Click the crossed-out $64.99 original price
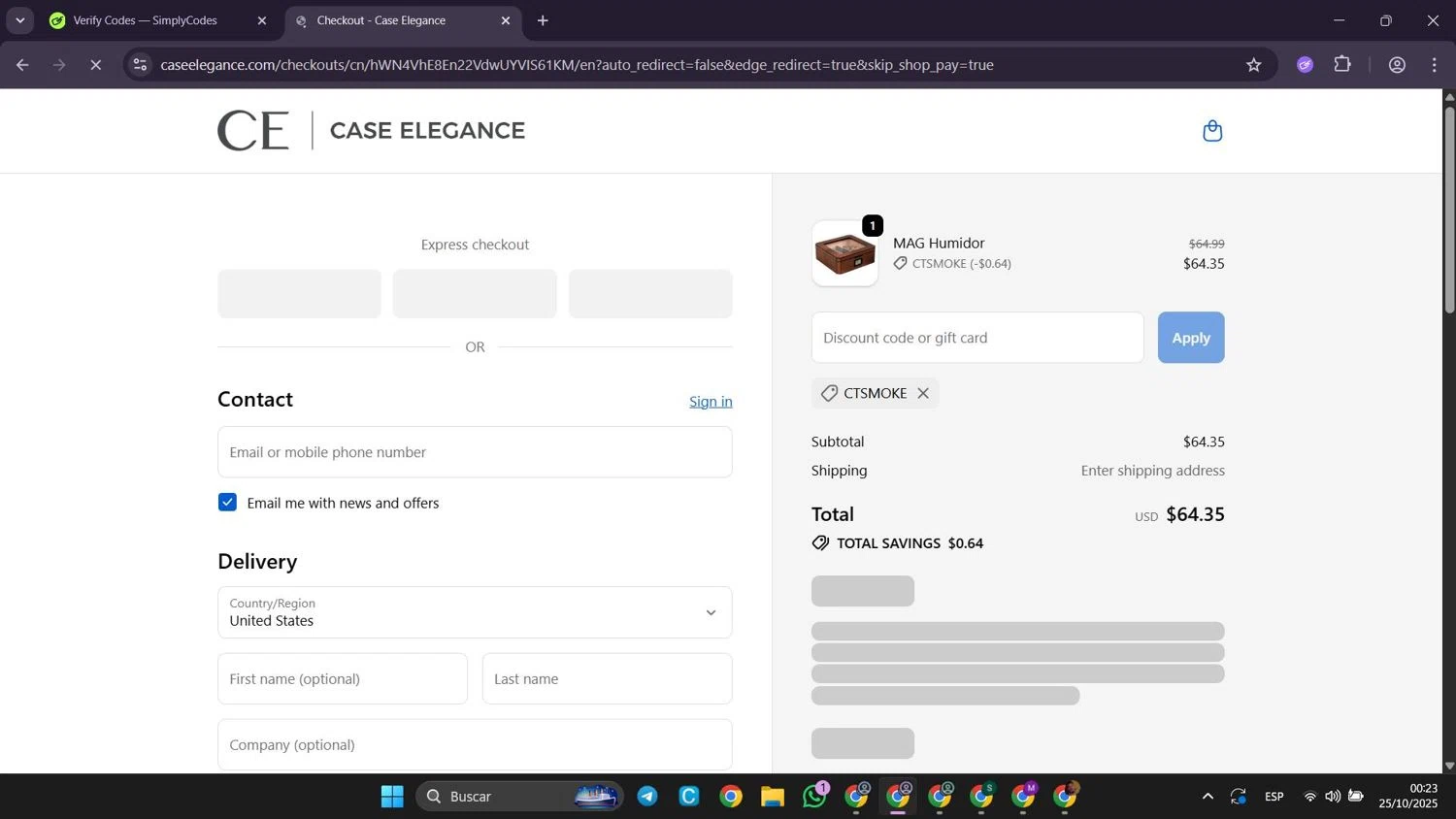The height and width of the screenshot is (819, 1456). point(1207,245)
